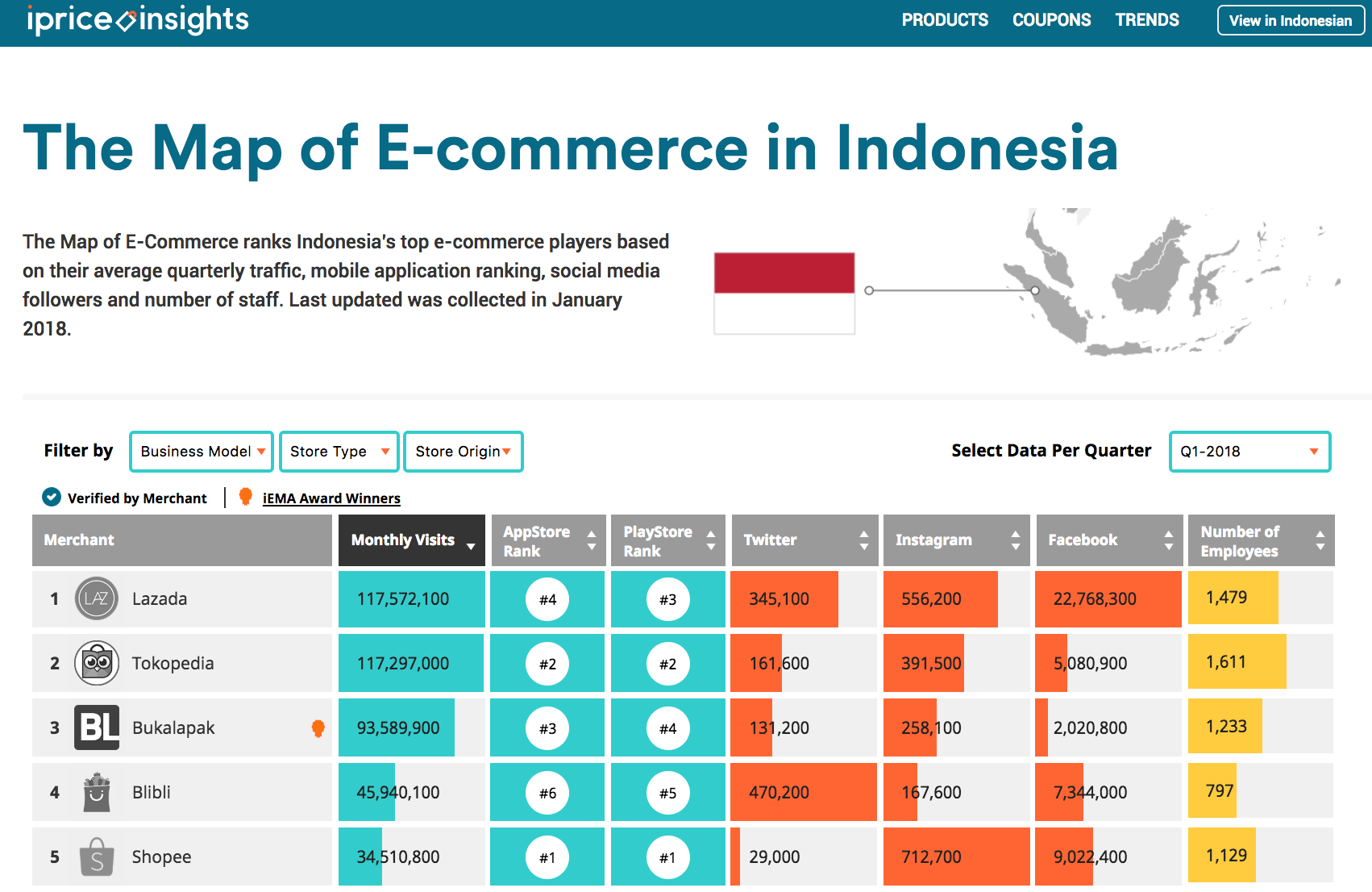Open the iEMA Award Winners link
1372x892 pixels.
click(331, 498)
